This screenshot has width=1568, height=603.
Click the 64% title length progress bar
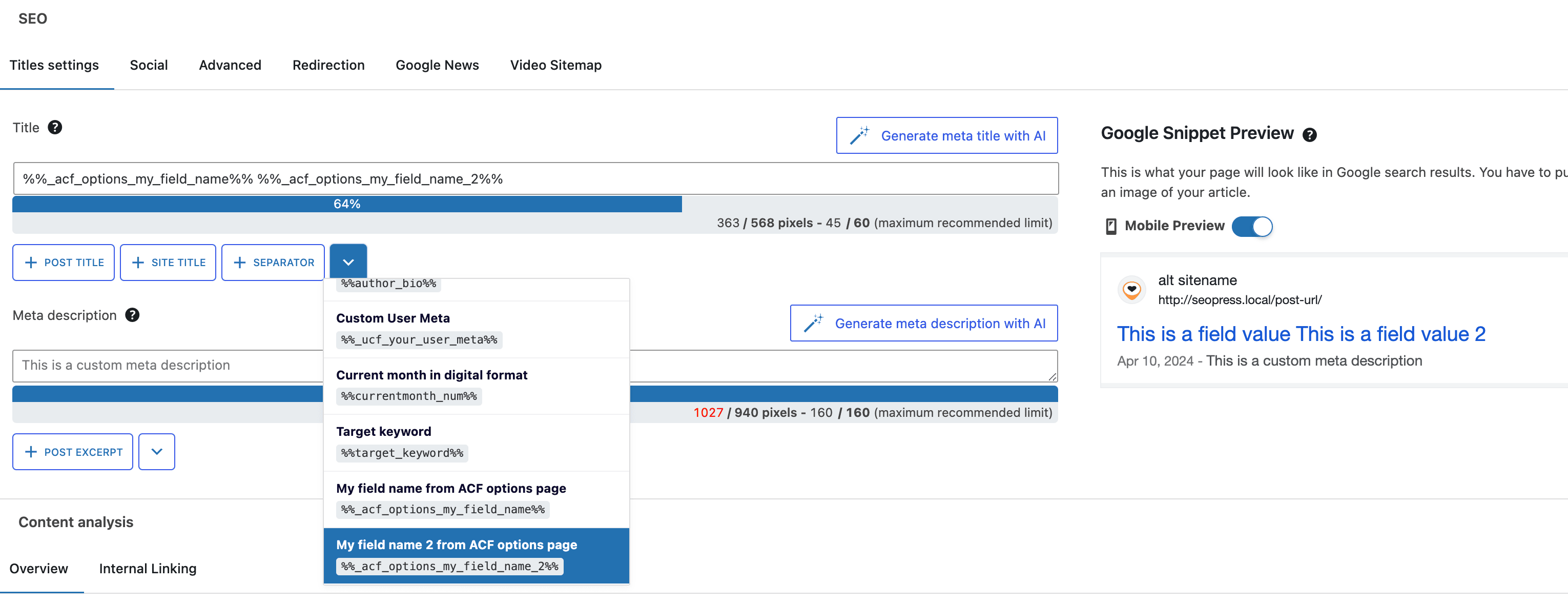347,204
